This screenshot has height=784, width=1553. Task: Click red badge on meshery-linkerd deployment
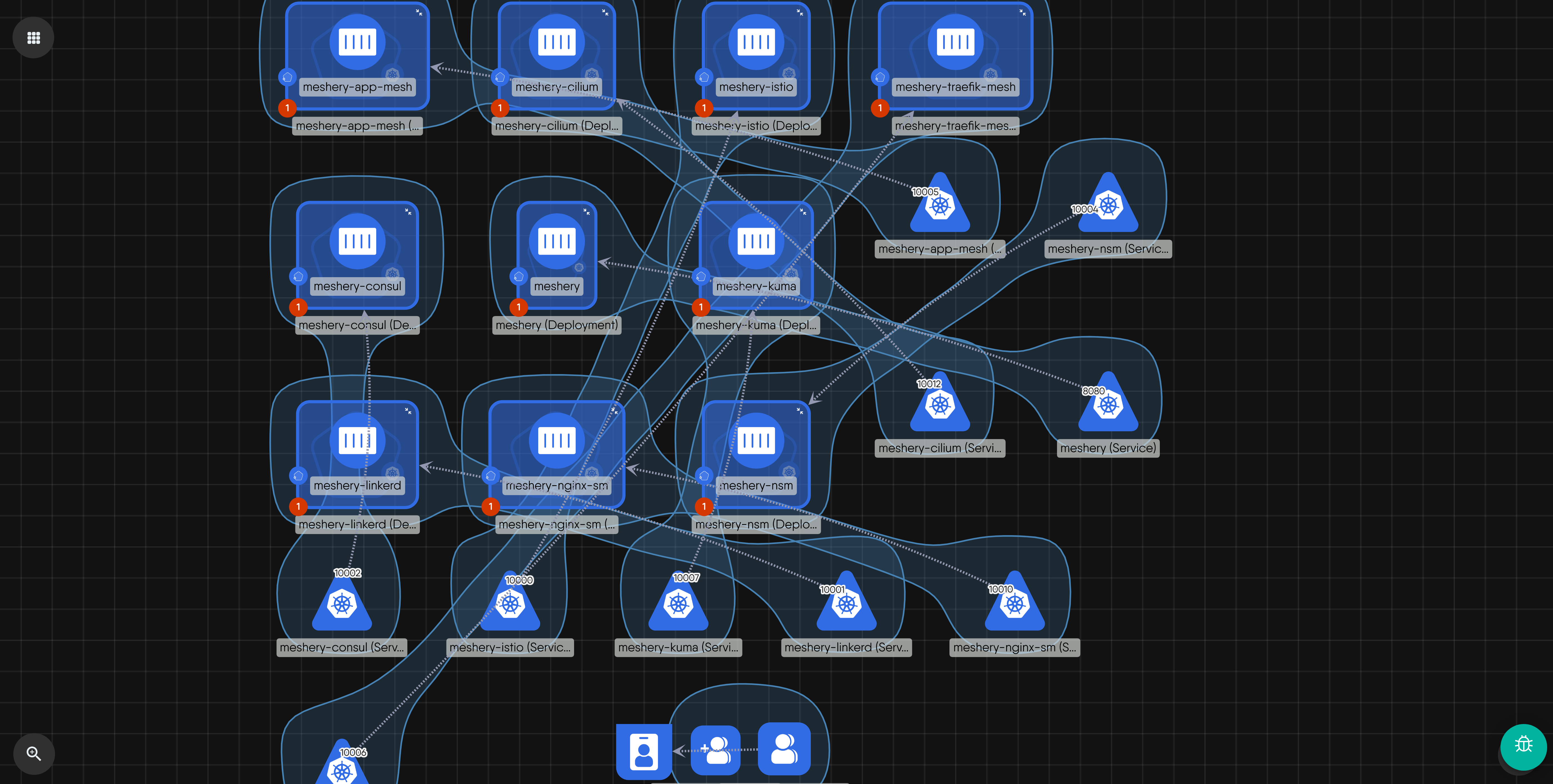coord(298,506)
